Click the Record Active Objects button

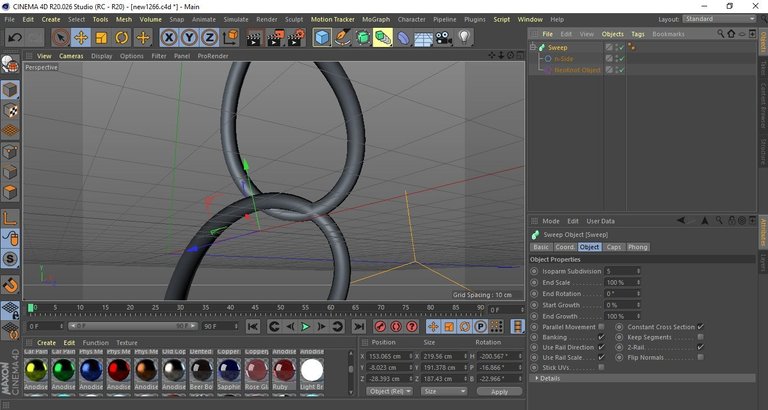380,326
